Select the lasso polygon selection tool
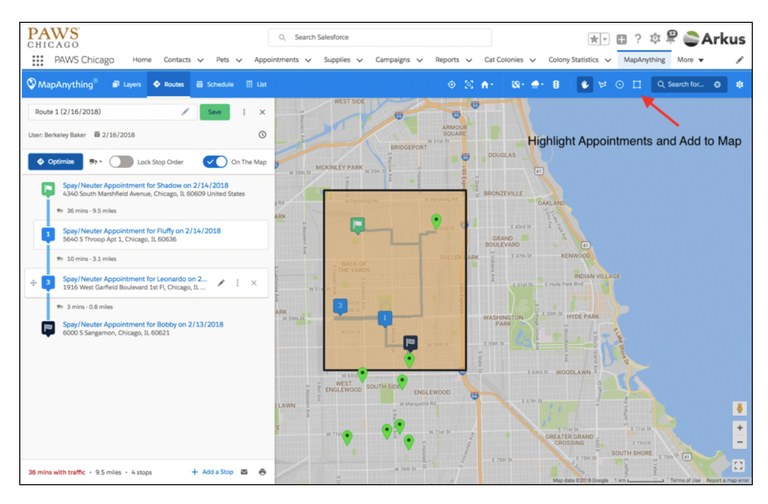768x504 pixels. [602, 84]
